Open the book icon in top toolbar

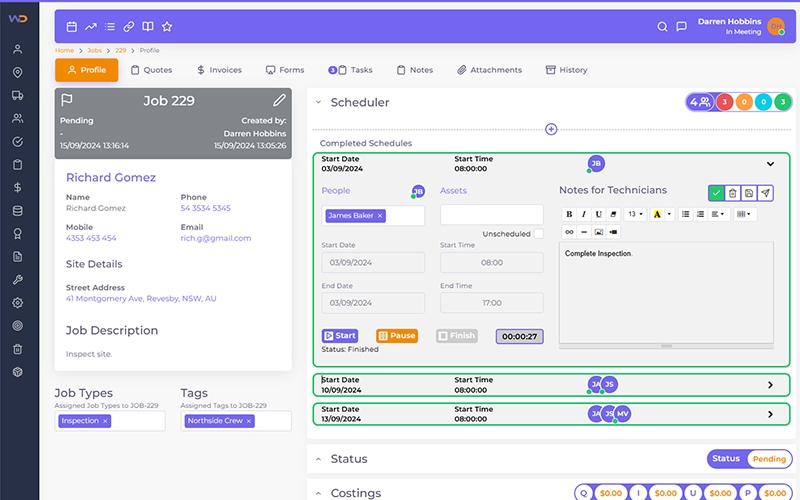point(147,27)
